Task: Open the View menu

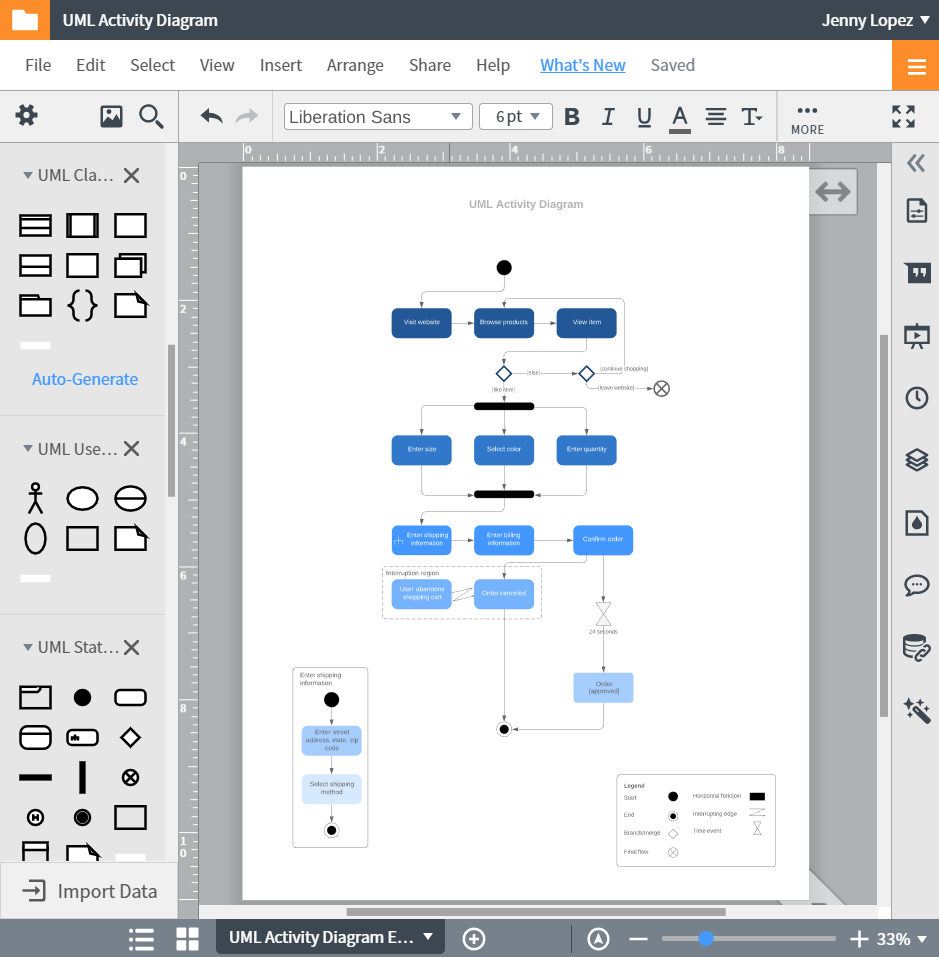Action: coord(217,65)
